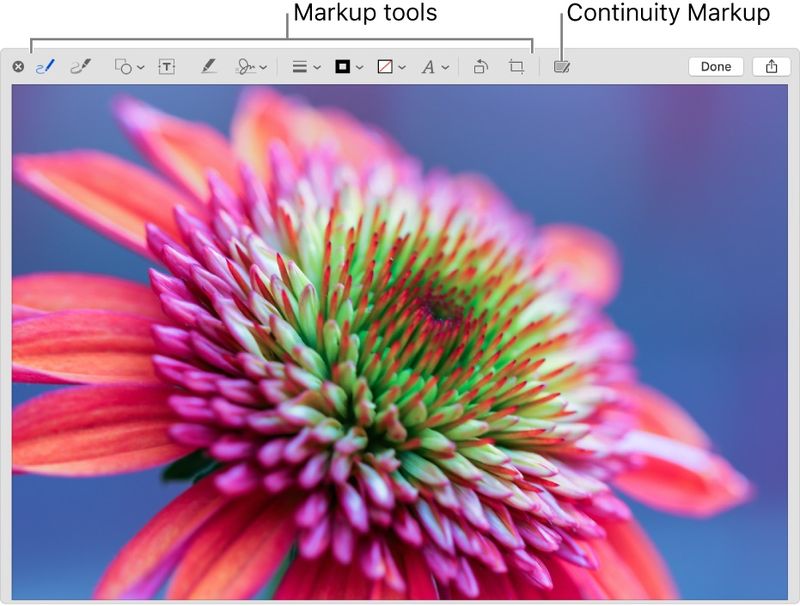The height and width of the screenshot is (606, 800).
Task: Select the Text box tool
Action: tap(166, 67)
